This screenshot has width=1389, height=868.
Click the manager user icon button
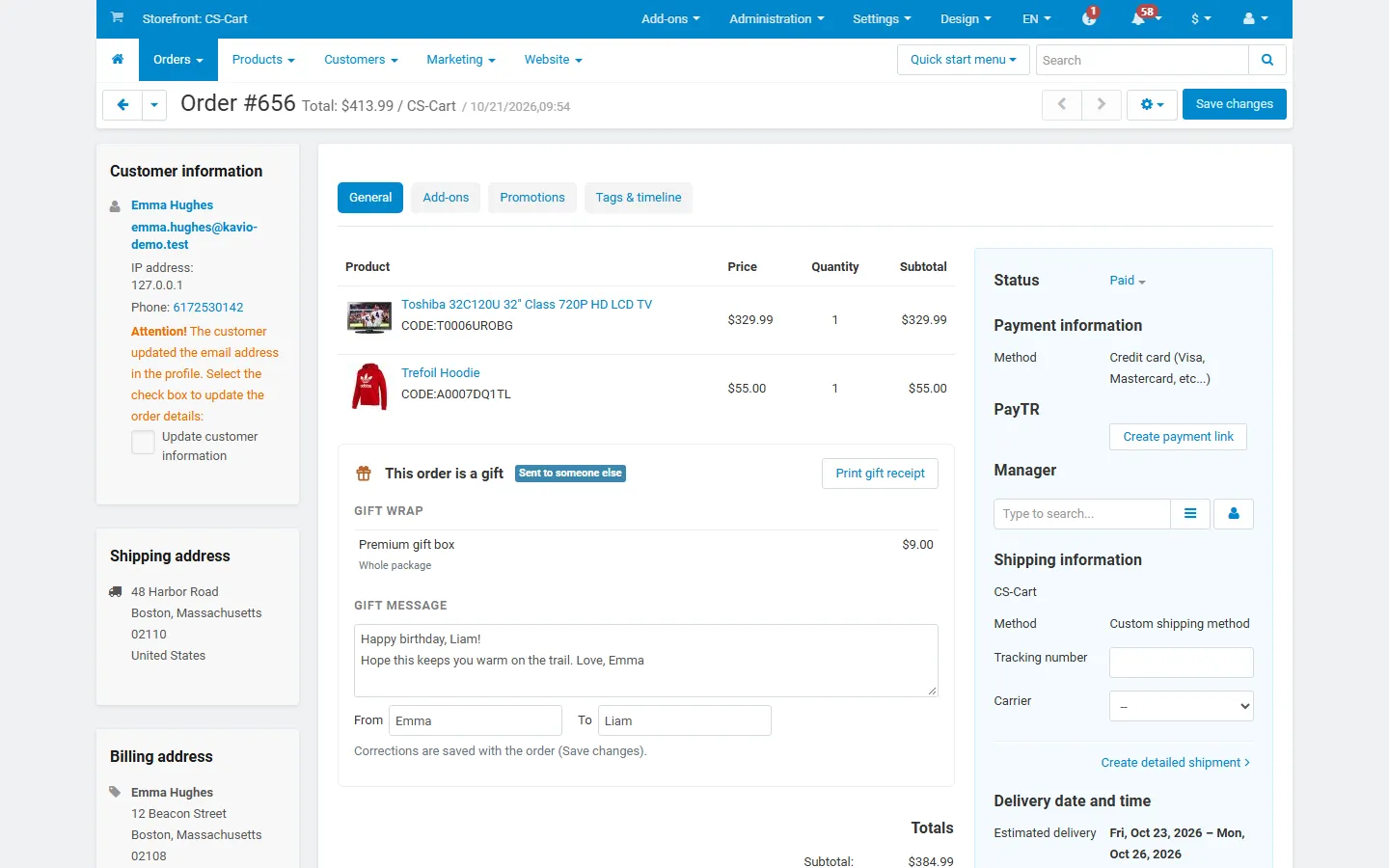[x=1234, y=514]
